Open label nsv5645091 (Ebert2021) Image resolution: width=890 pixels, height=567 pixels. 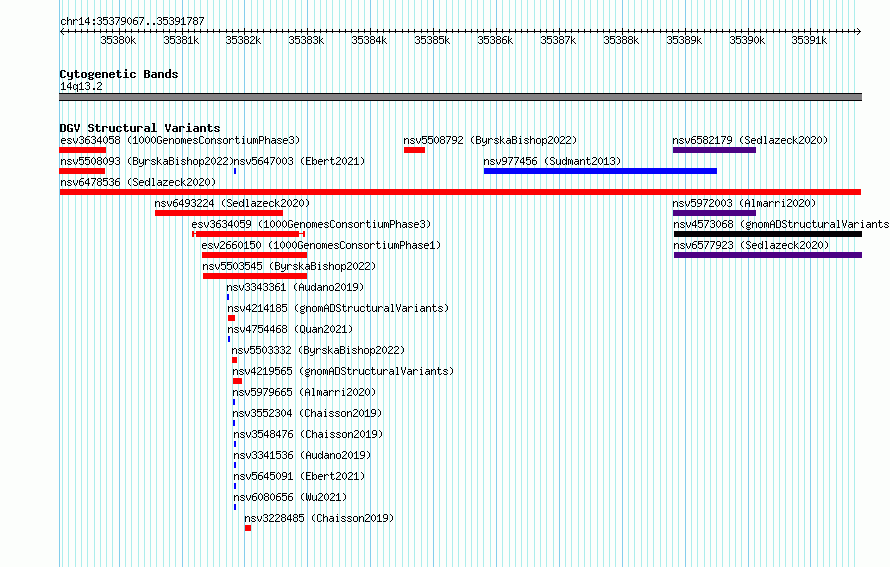(299, 476)
